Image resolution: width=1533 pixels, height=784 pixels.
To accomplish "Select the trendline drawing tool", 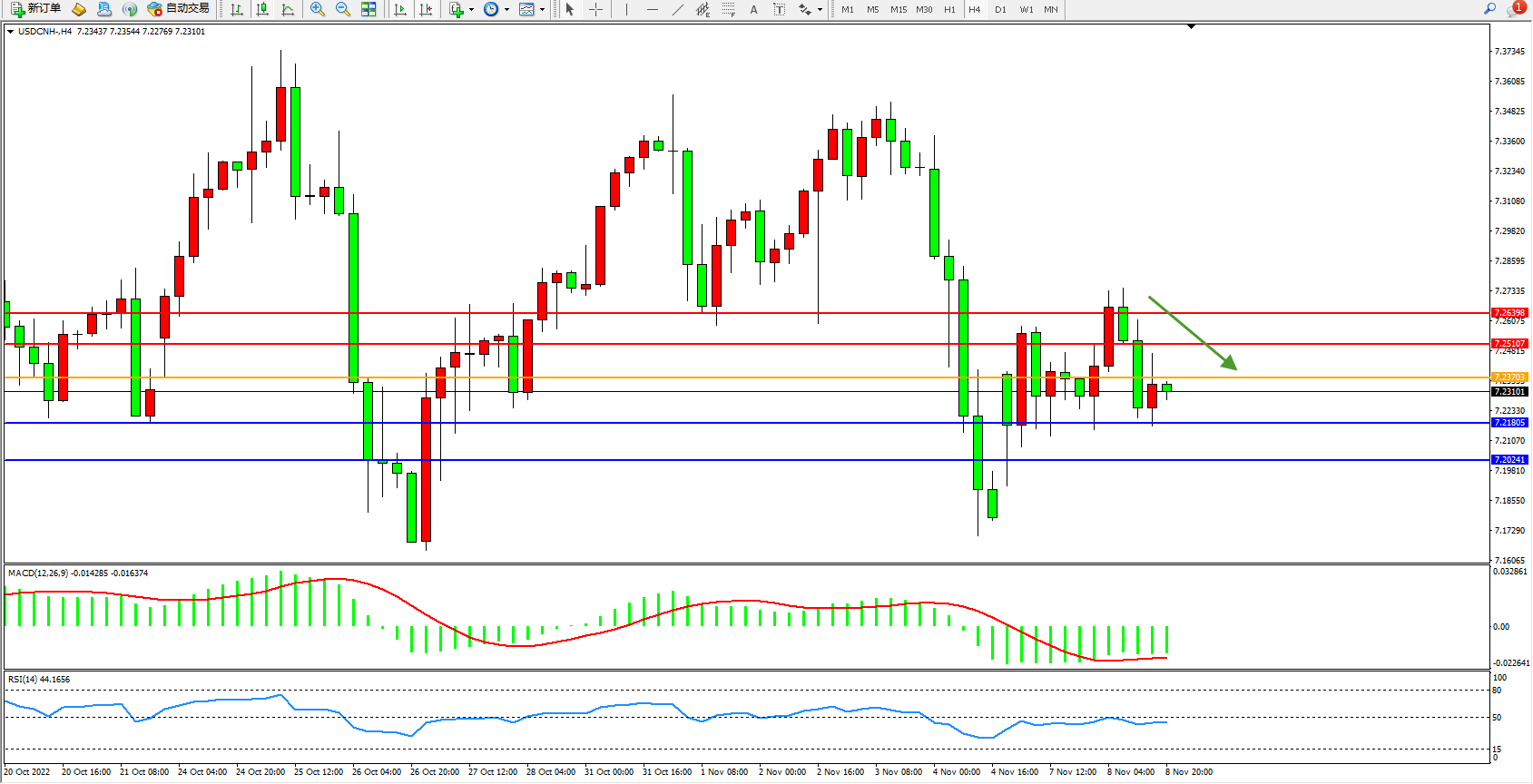I will pyautogui.click(x=677, y=9).
